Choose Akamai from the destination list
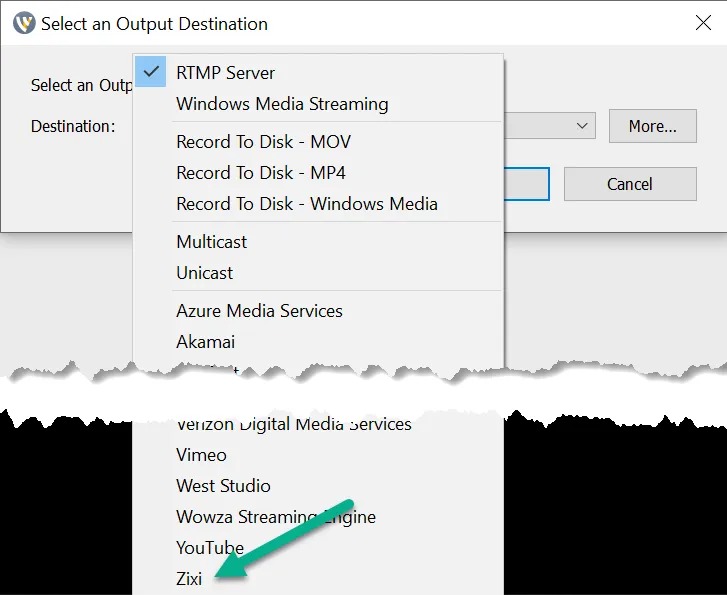Image resolution: width=727 pixels, height=595 pixels. tap(318, 342)
